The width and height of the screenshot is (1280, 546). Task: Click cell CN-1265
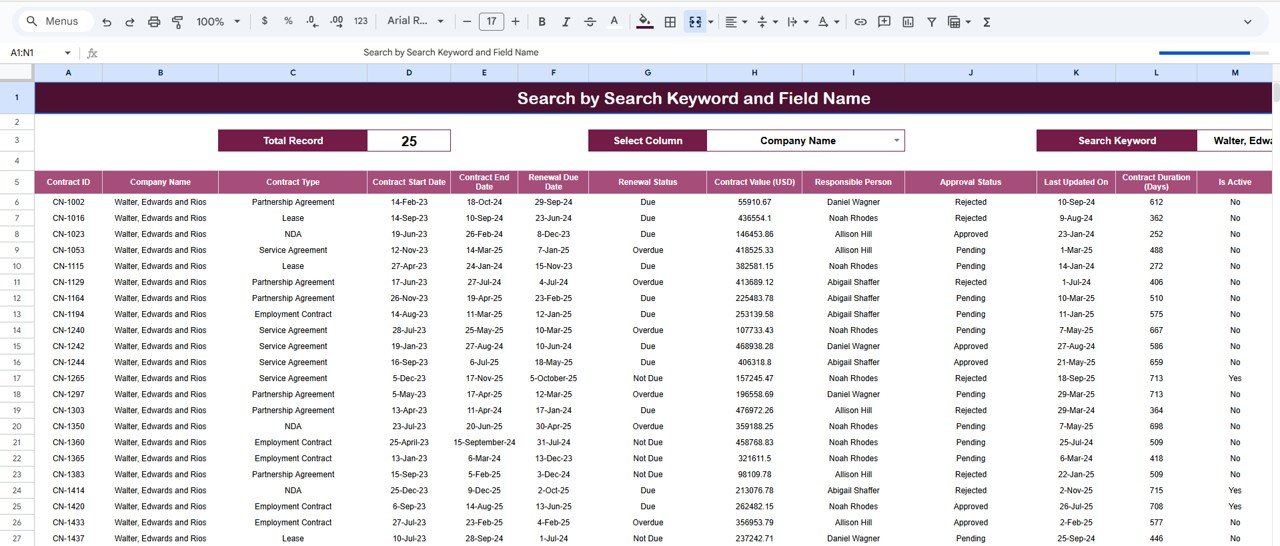[68, 378]
